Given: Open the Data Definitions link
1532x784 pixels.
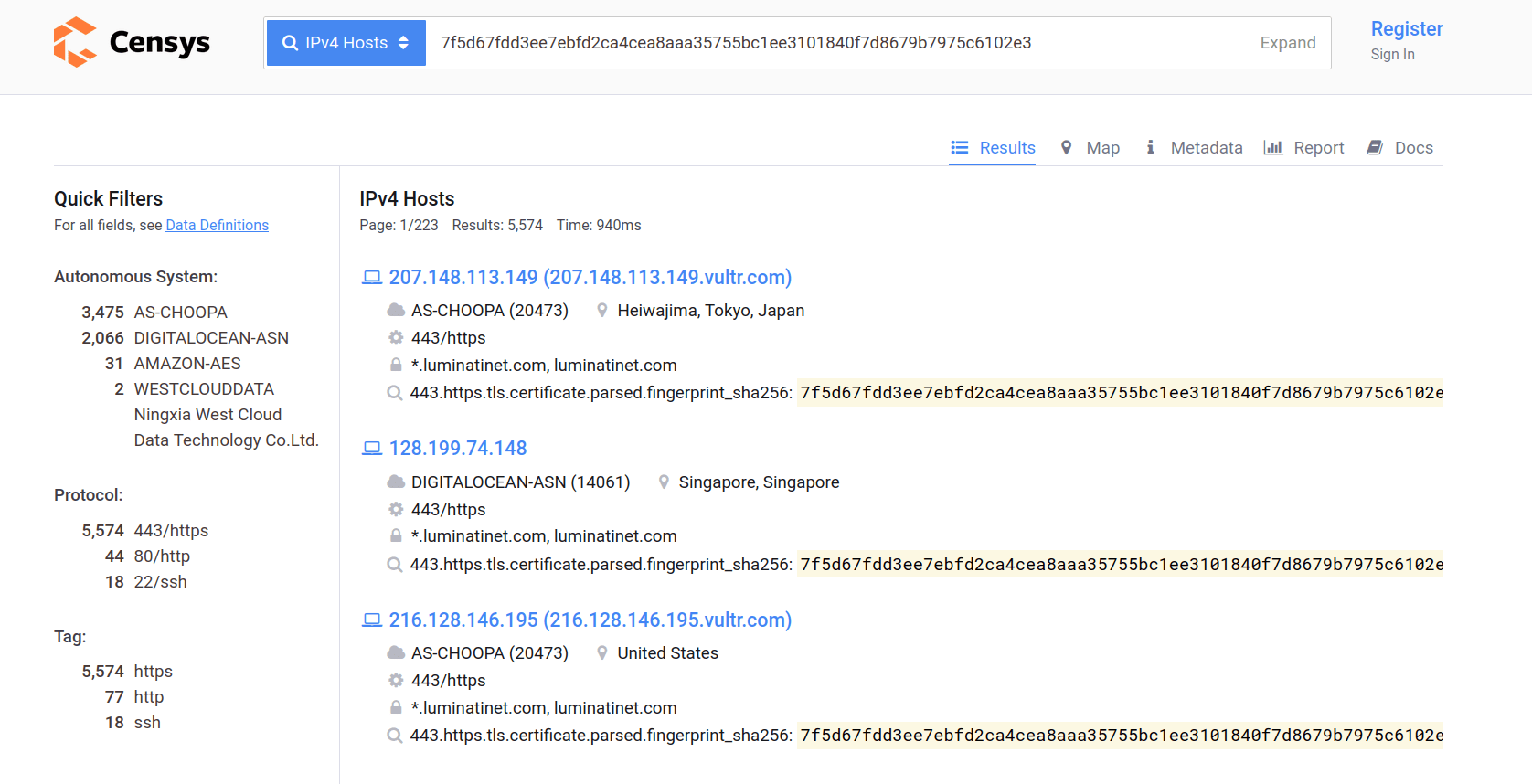Looking at the screenshot, I should 218,226.
